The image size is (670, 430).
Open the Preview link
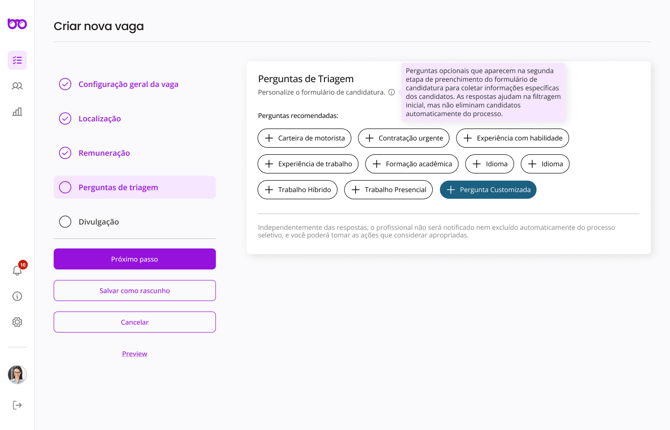pyautogui.click(x=134, y=354)
